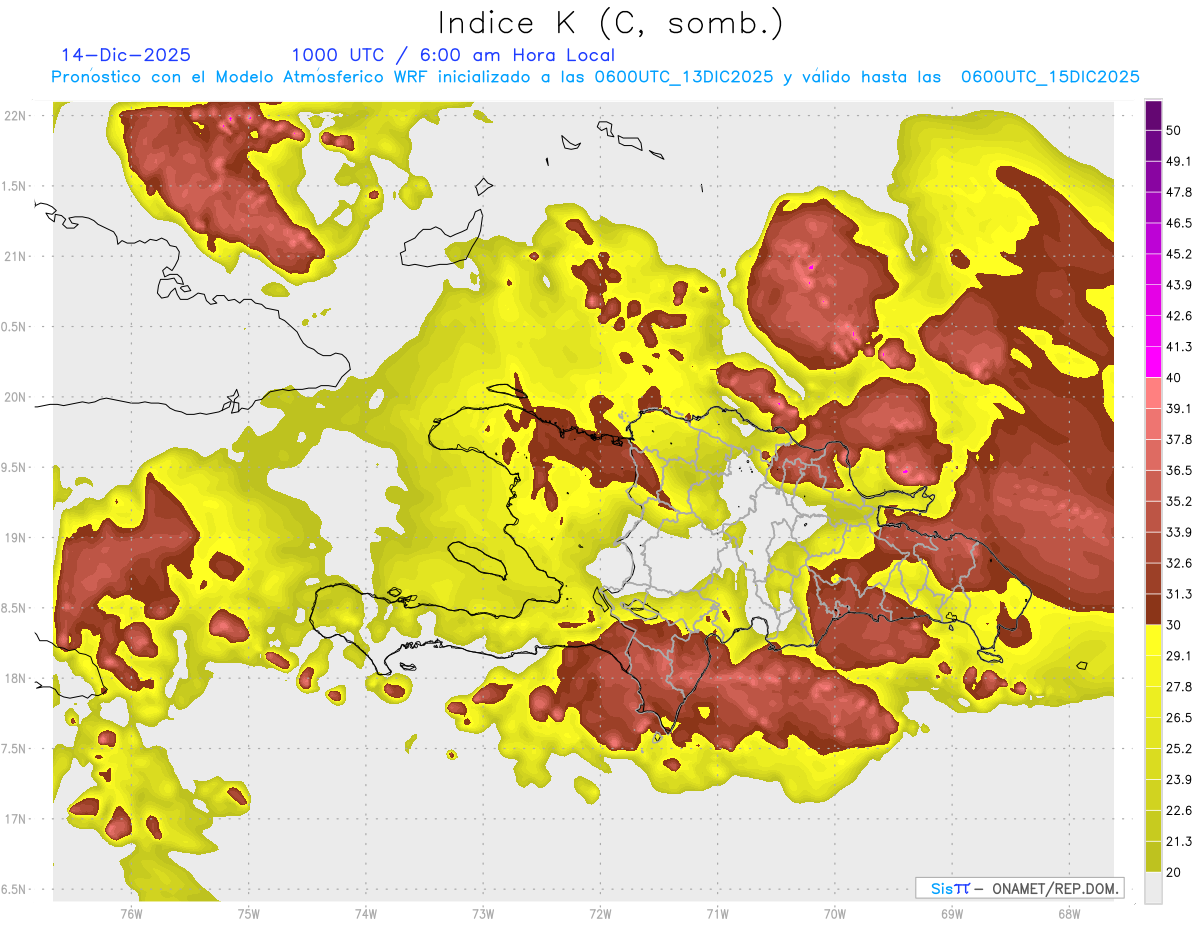Click the '17N' latitude label
This screenshot has height=927, width=1200.
16,819
